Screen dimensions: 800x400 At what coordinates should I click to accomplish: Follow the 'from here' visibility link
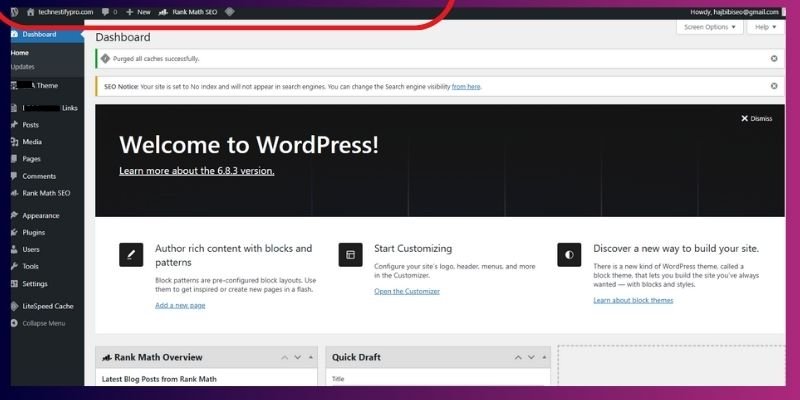[466, 87]
